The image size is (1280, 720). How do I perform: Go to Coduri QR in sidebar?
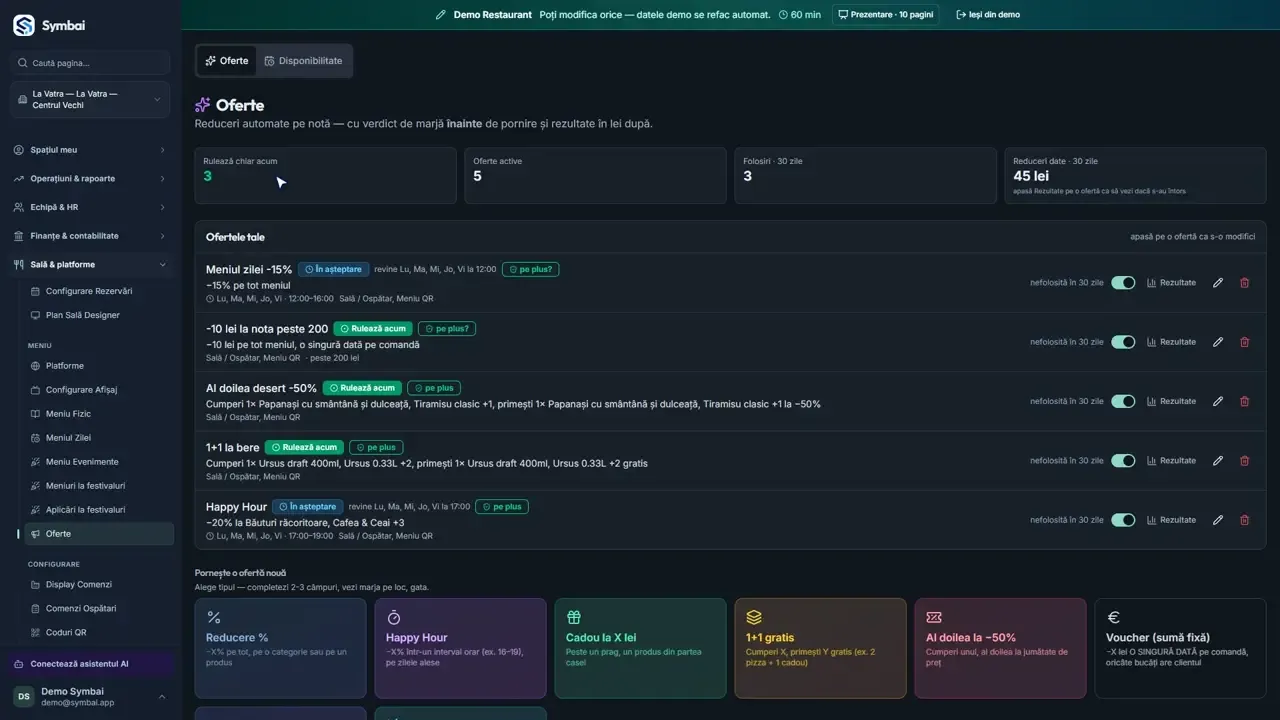point(99,633)
